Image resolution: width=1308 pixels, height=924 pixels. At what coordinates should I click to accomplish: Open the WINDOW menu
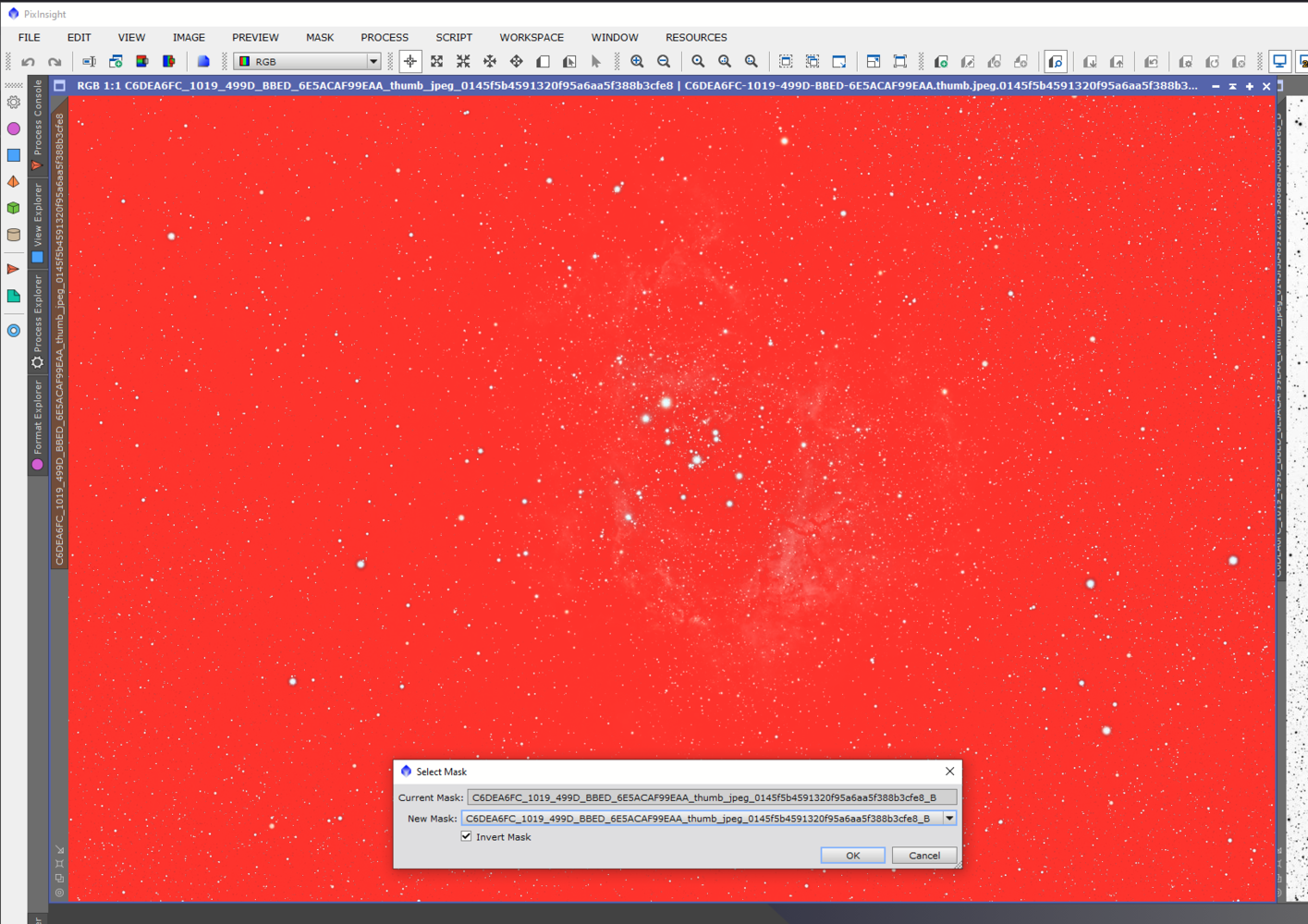point(615,38)
